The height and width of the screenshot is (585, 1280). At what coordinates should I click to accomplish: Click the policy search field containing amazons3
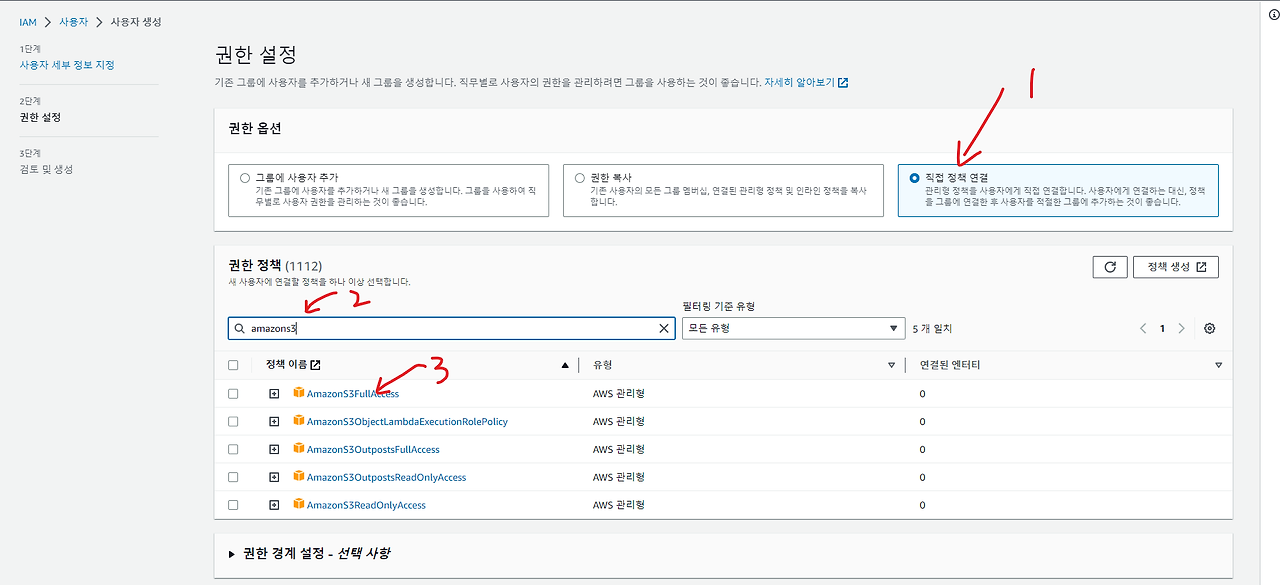451,328
